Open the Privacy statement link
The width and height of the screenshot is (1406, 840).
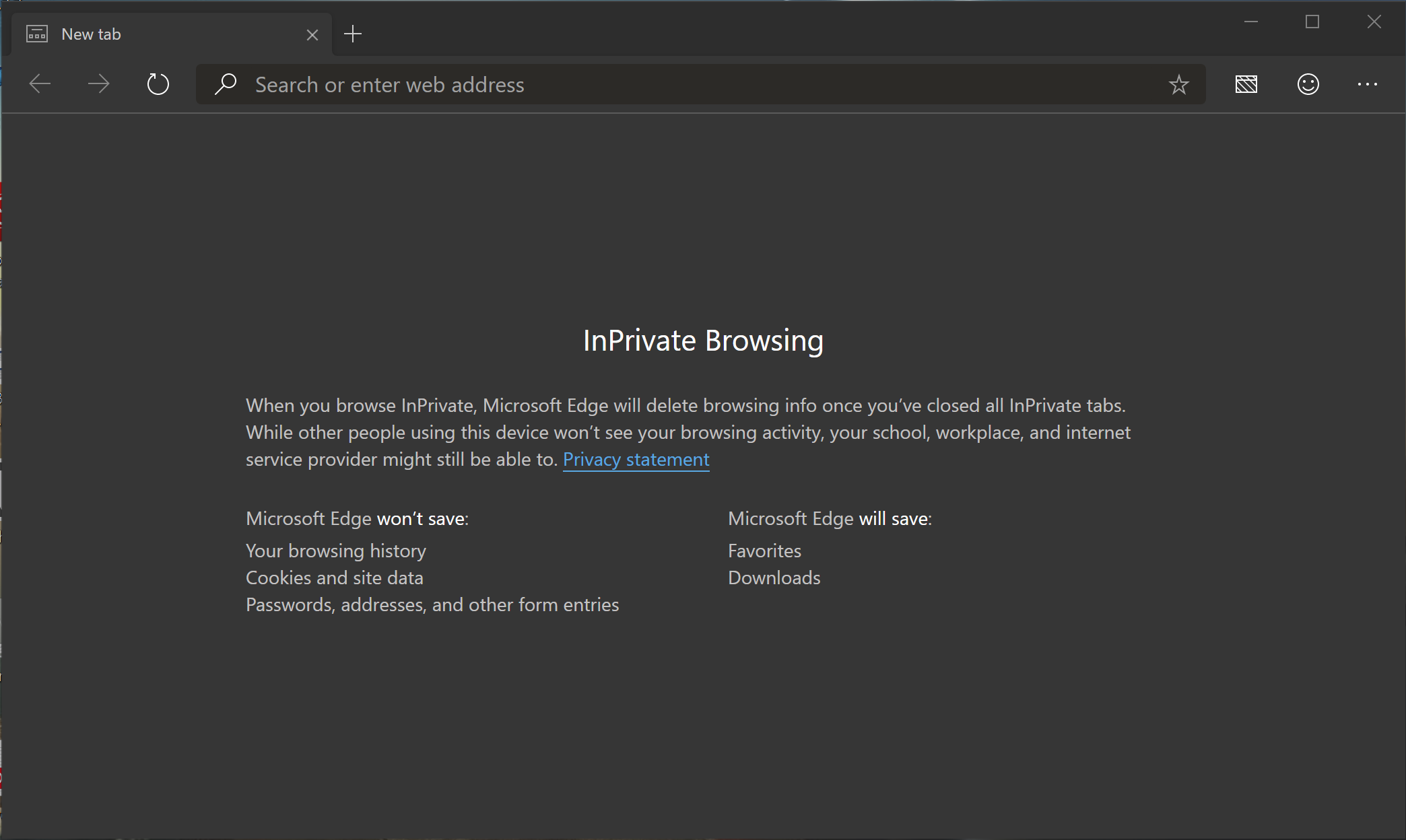click(636, 459)
